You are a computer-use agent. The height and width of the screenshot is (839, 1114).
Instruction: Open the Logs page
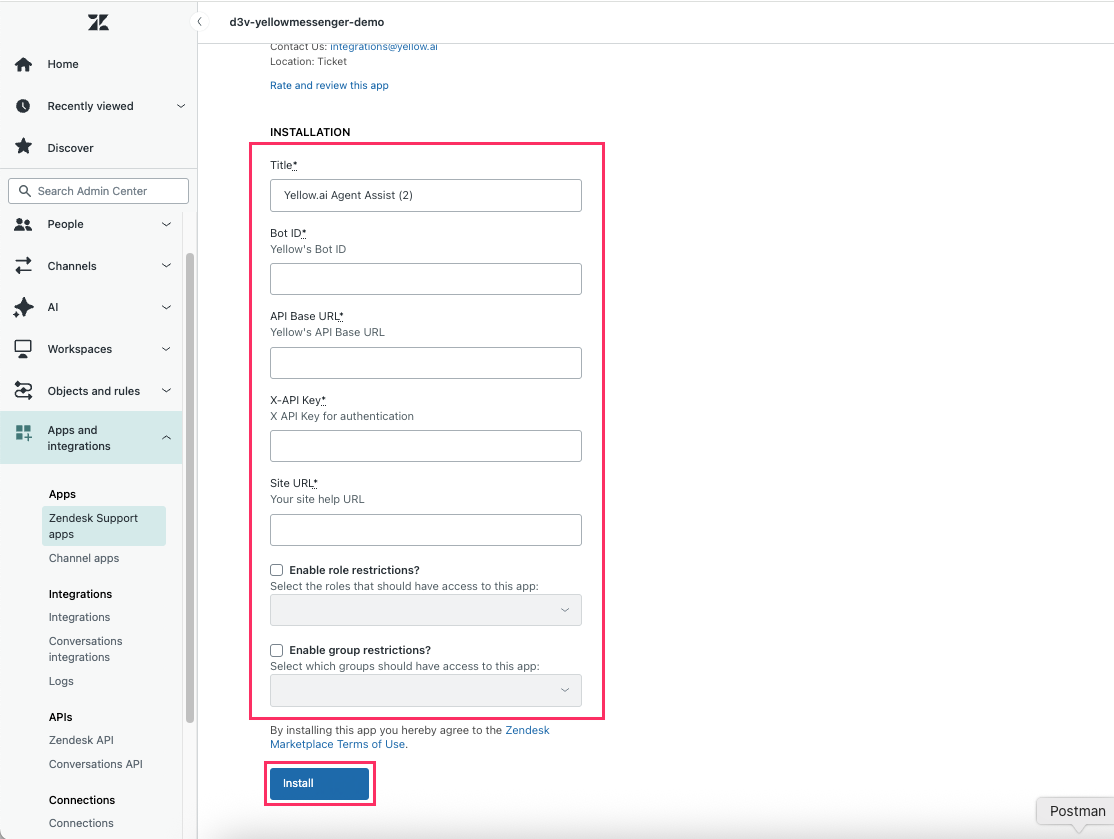pos(61,681)
